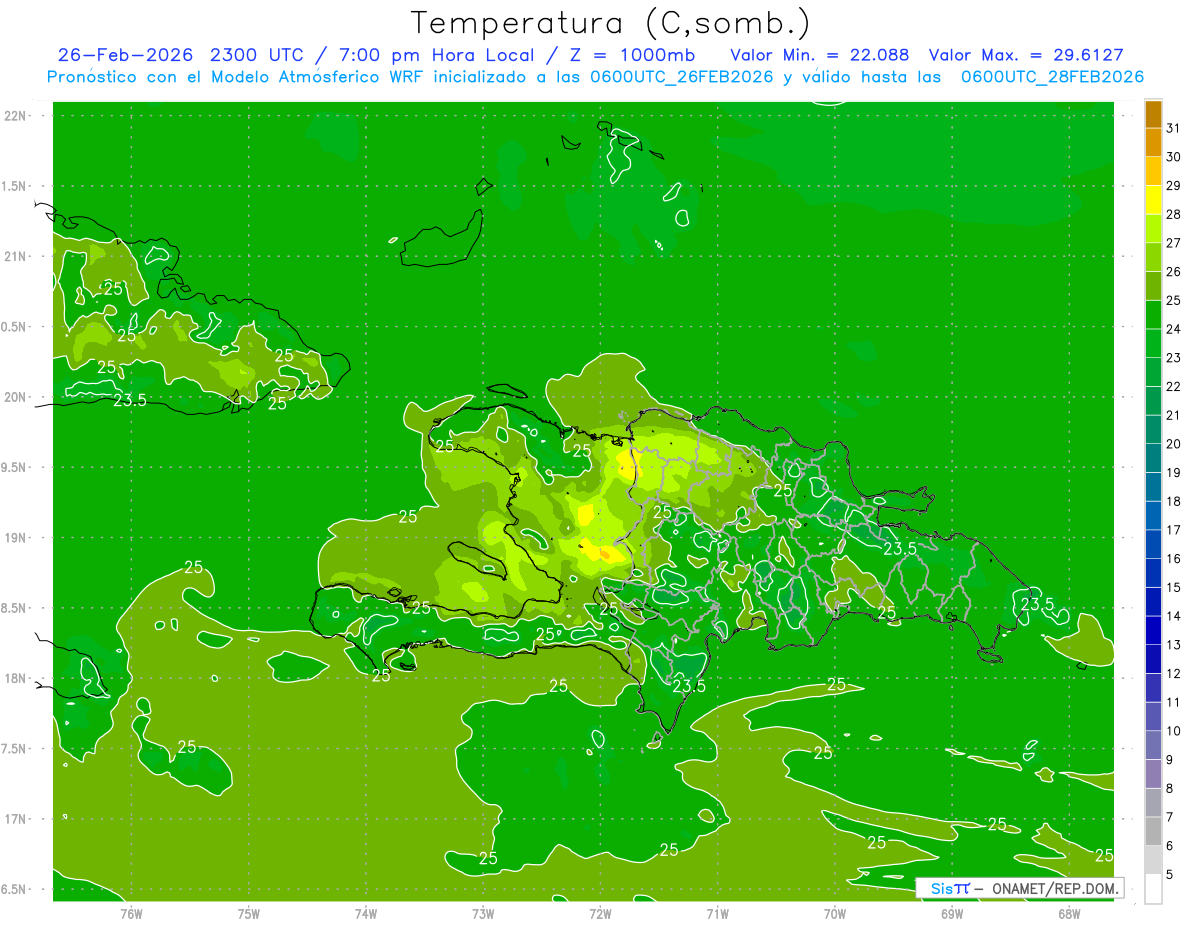The height and width of the screenshot is (927, 1200).
Task: Click the colorbar label '30'
Action: [x=1174, y=157]
